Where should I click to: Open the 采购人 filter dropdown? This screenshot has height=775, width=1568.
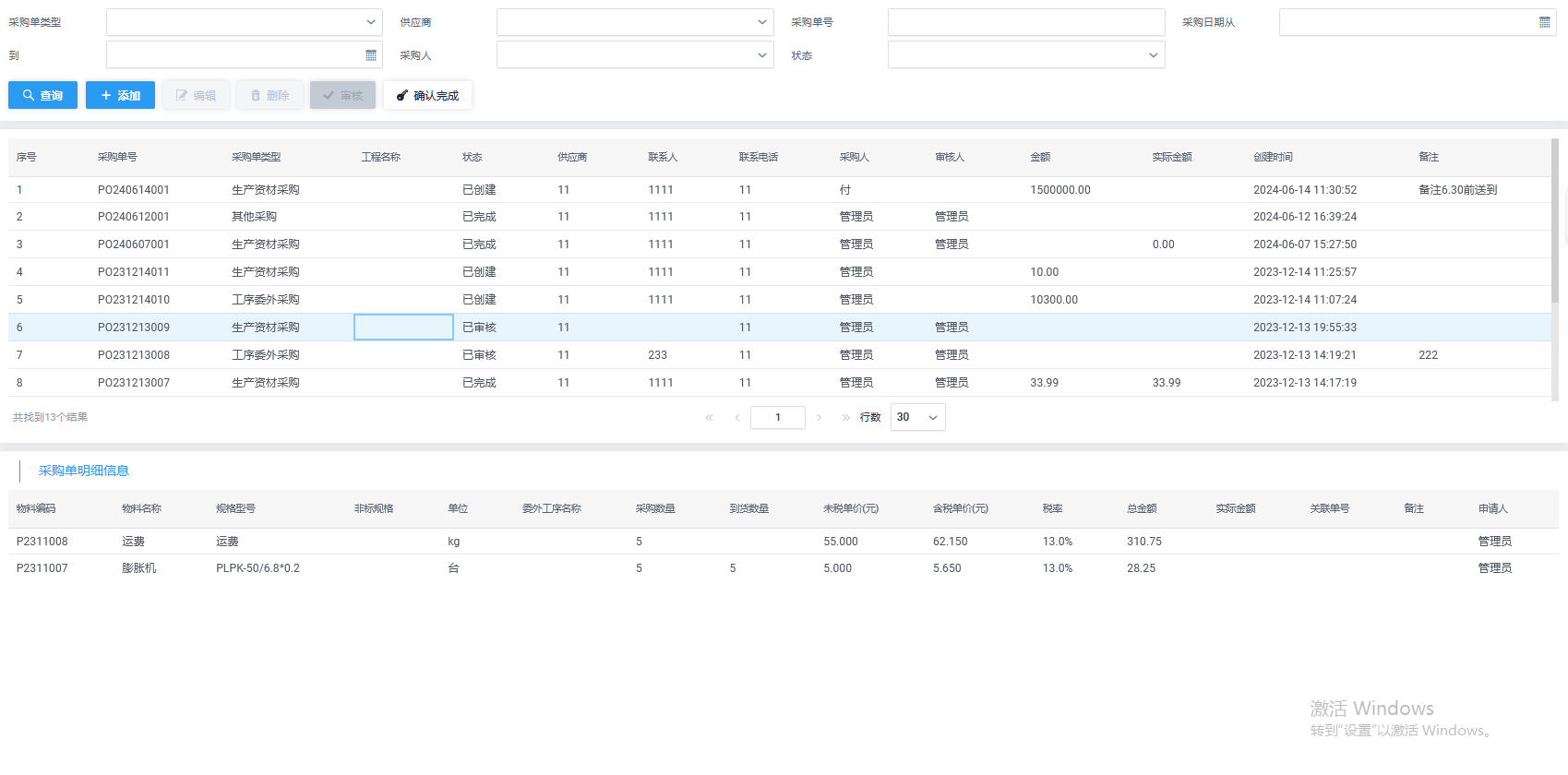pos(634,54)
